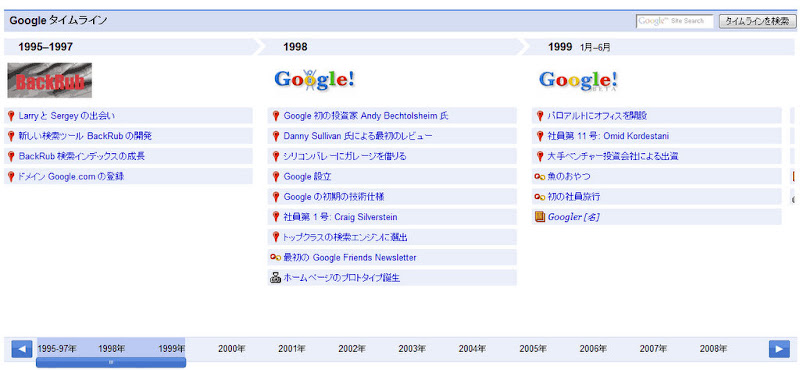This screenshot has width=800, height=370.
Task: Click the タイムラインを検索 button
Action: click(x=757, y=21)
